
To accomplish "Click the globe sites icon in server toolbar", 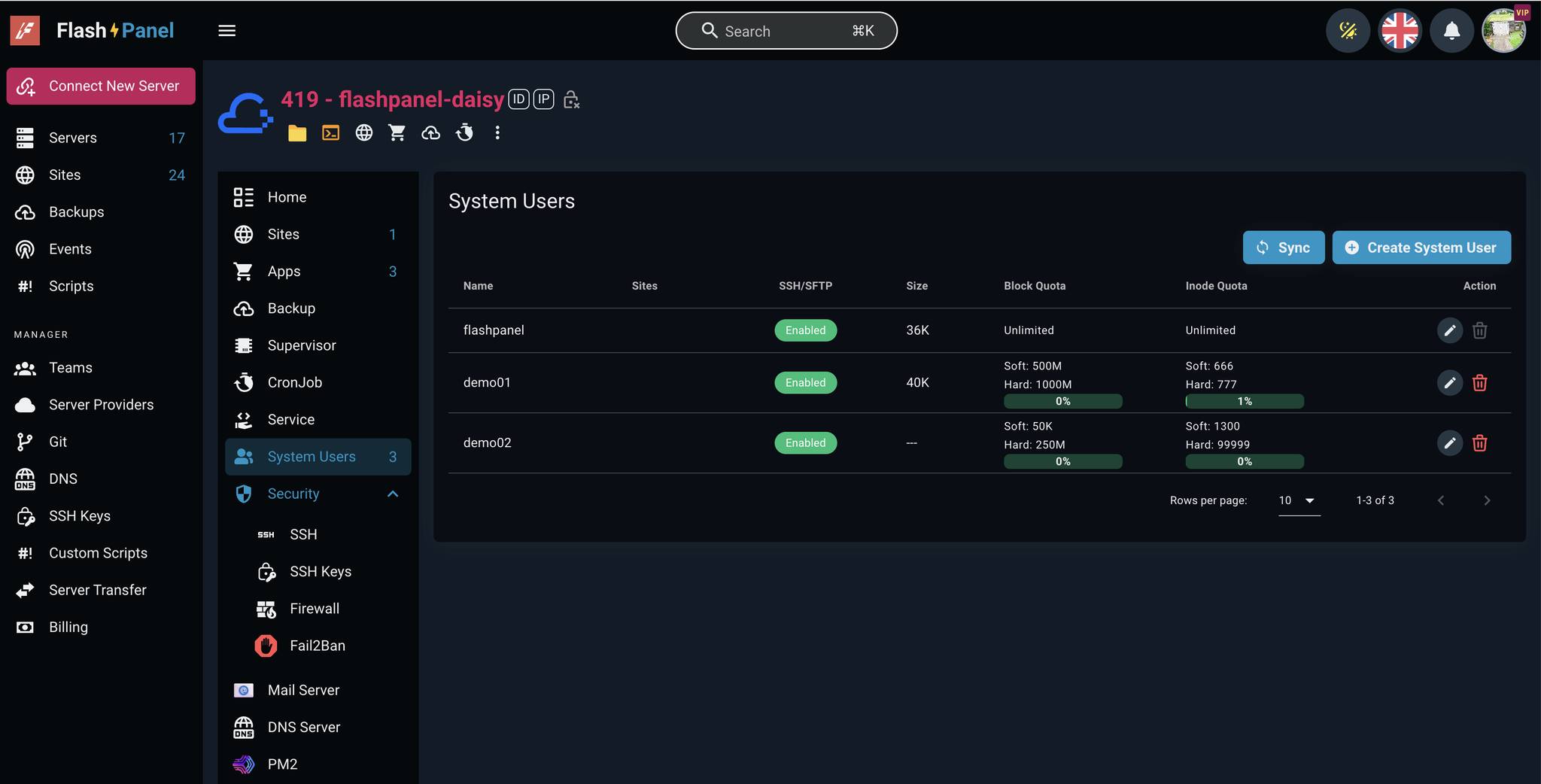I will coord(364,133).
